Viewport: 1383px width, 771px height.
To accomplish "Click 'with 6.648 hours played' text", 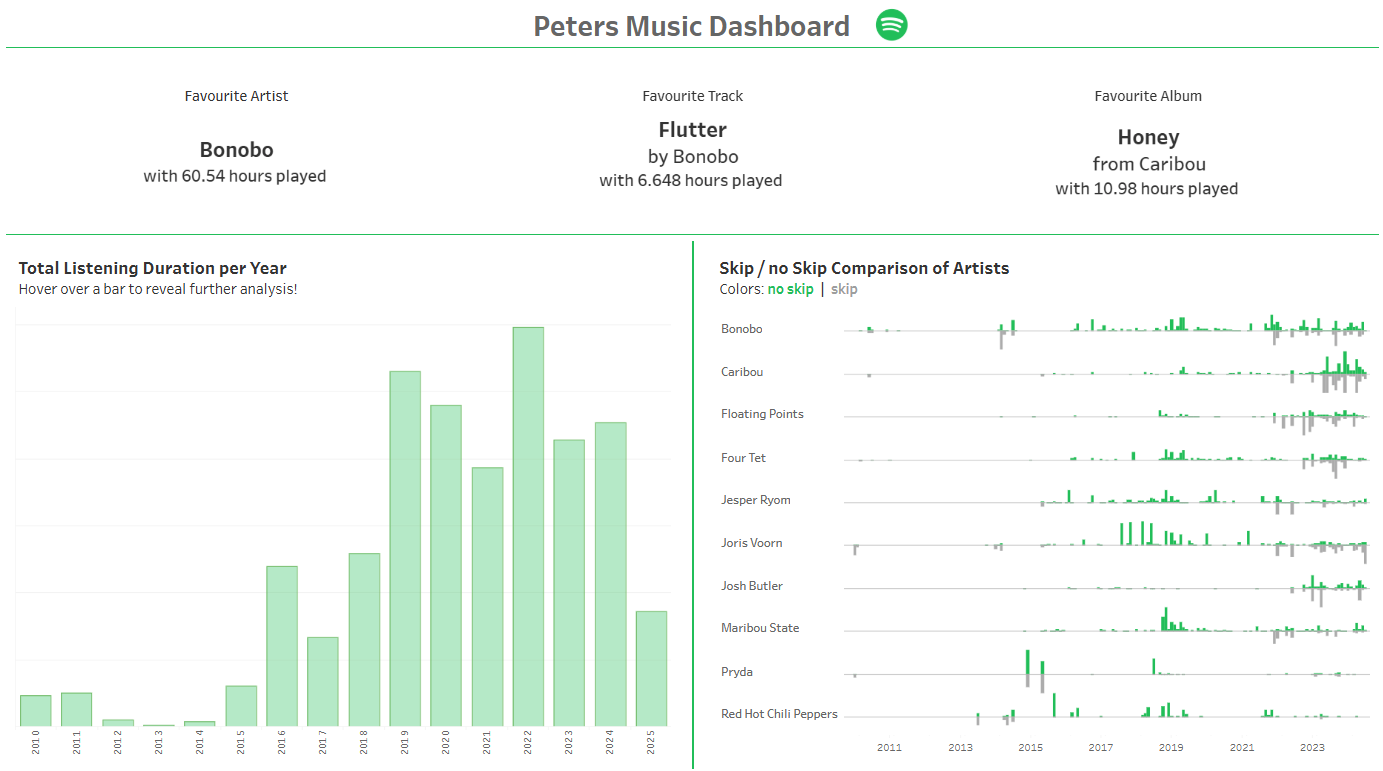I will (x=691, y=181).
